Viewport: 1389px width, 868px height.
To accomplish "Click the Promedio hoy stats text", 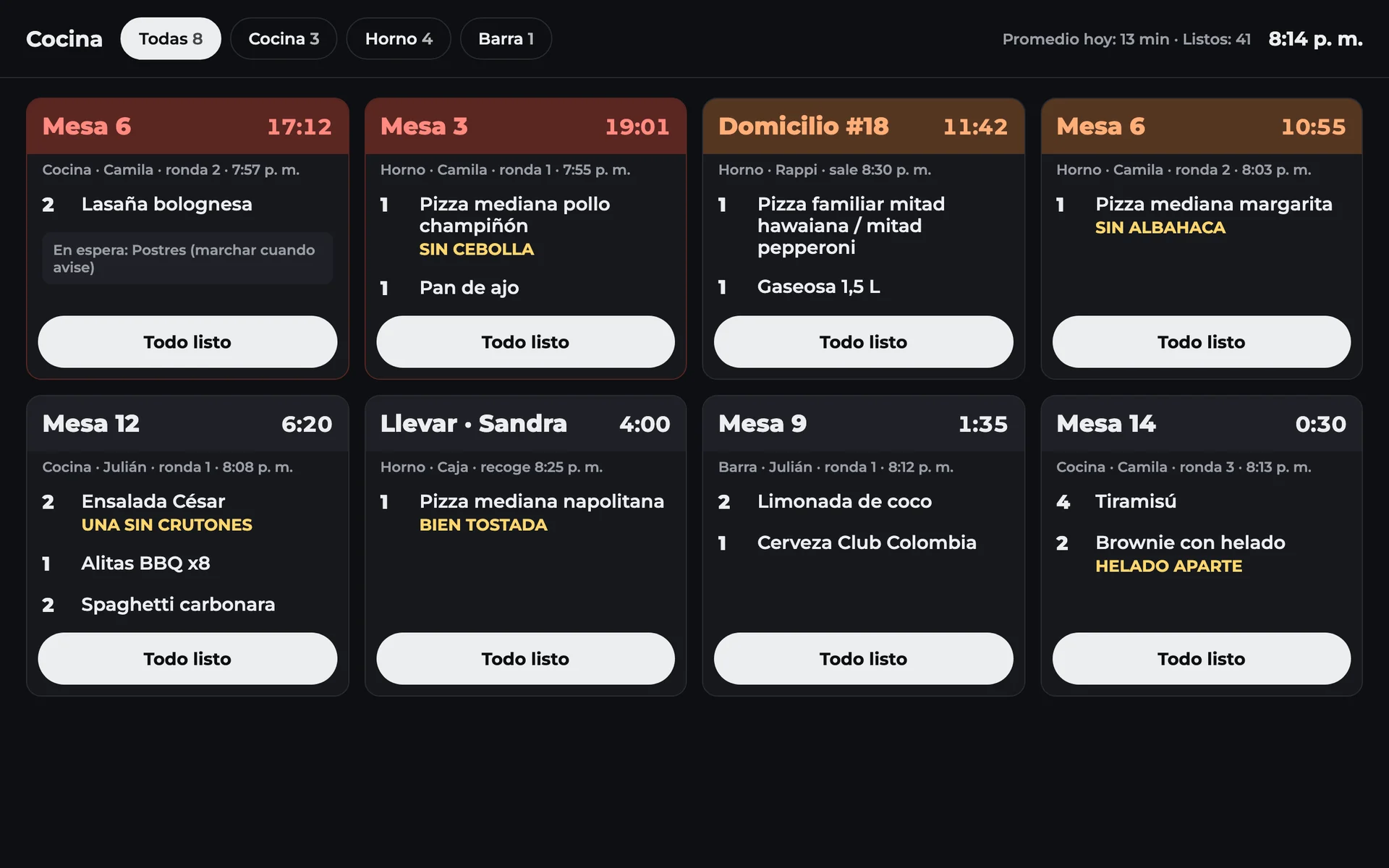I will (x=1126, y=39).
